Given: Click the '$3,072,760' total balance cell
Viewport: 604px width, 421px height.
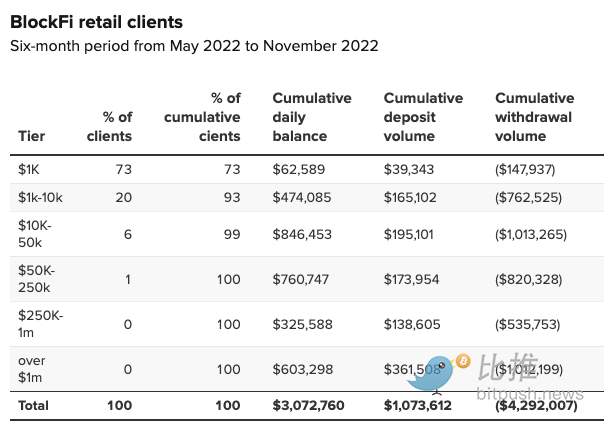Looking at the screenshot, I should click(x=309, y=406).
